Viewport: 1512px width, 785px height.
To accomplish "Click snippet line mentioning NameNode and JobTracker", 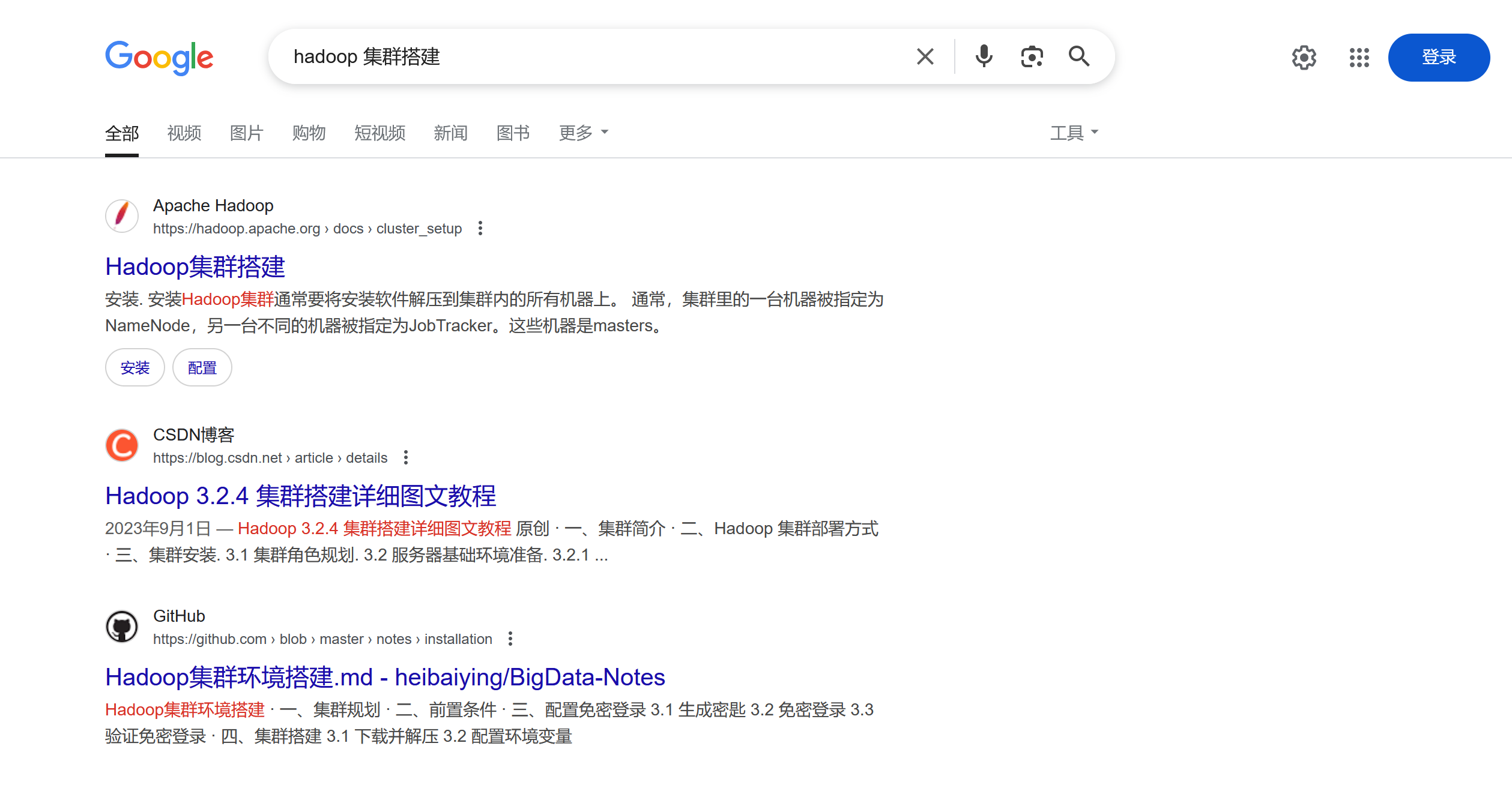I will click(x=386, y=326).
